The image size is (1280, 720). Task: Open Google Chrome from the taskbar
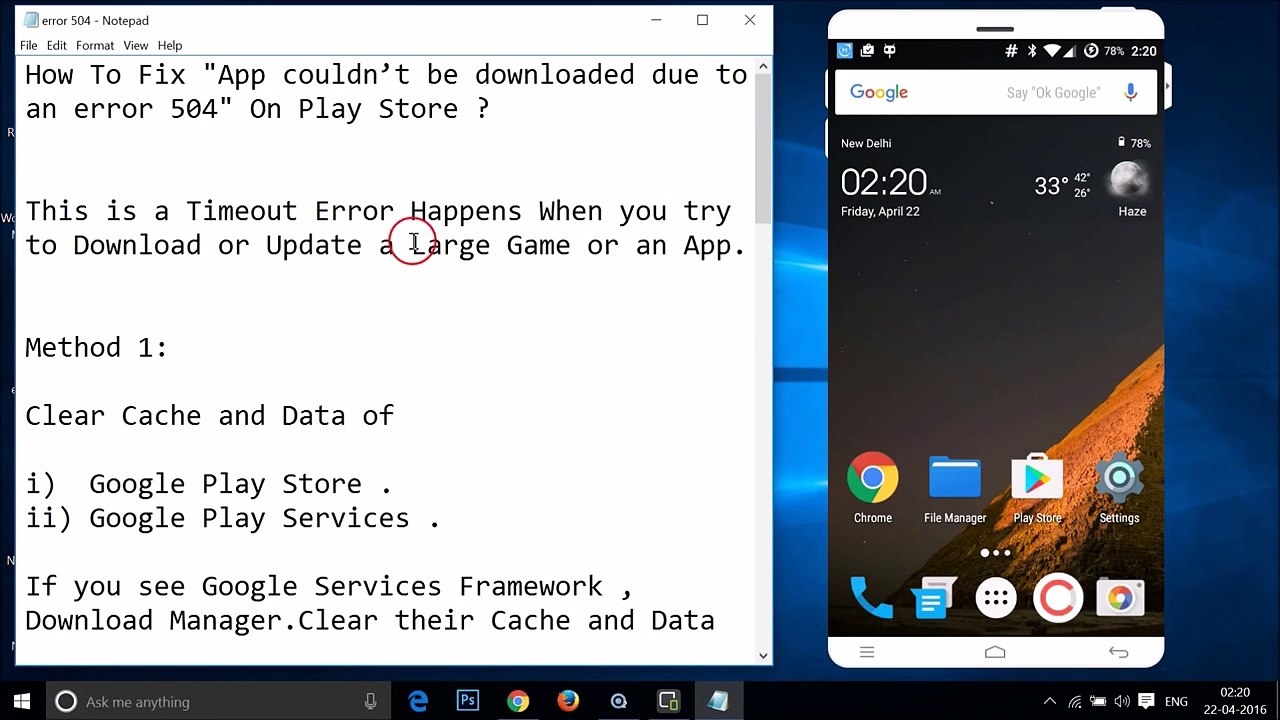pos(518,701)
